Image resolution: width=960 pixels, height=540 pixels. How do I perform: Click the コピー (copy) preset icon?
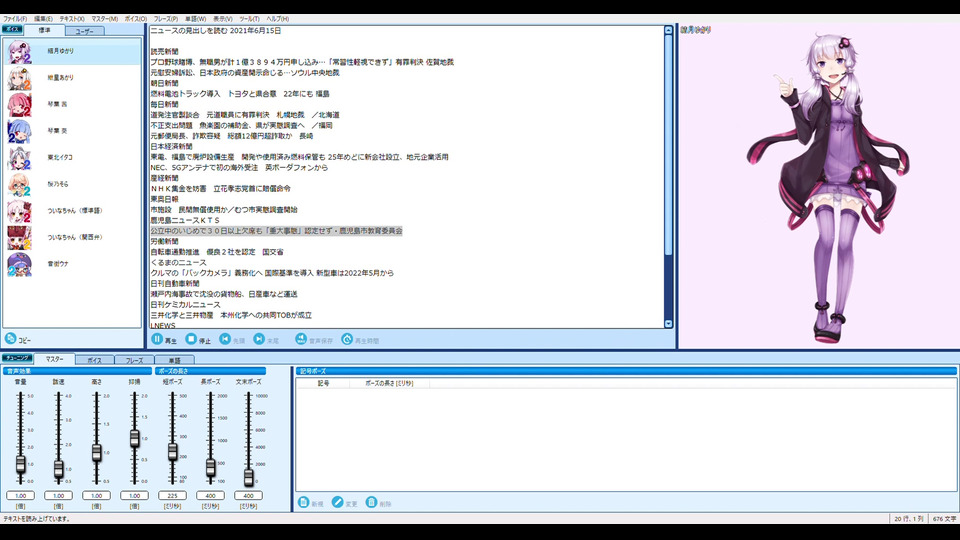coord(10,339)
